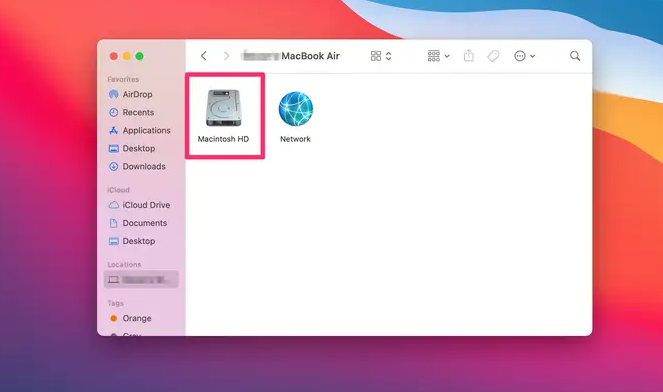Expand the Group By options dropdown
663x392 pixels.
click(438, 56)
